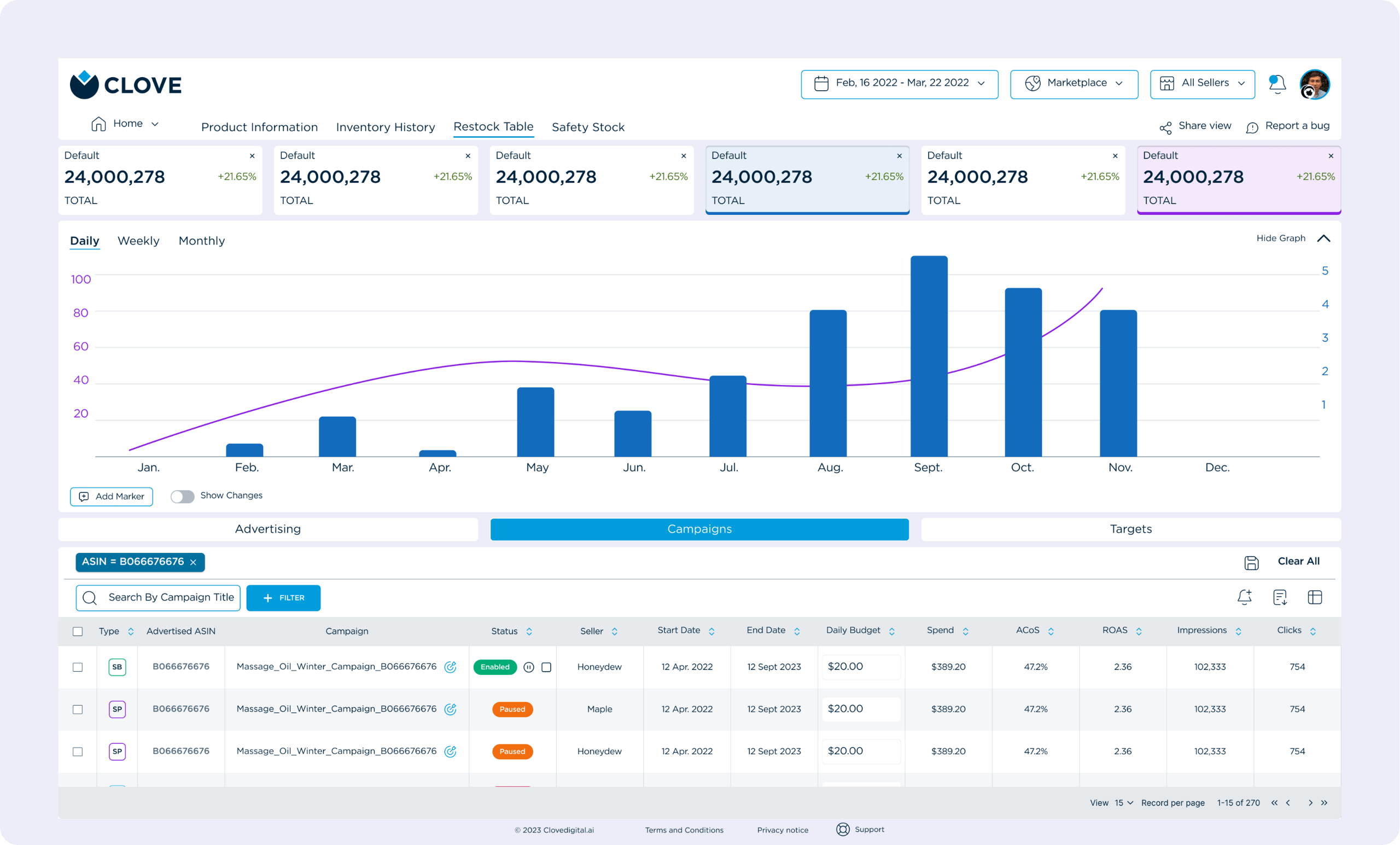
Task: Click the Add Marker button
Action: (112, 497)
